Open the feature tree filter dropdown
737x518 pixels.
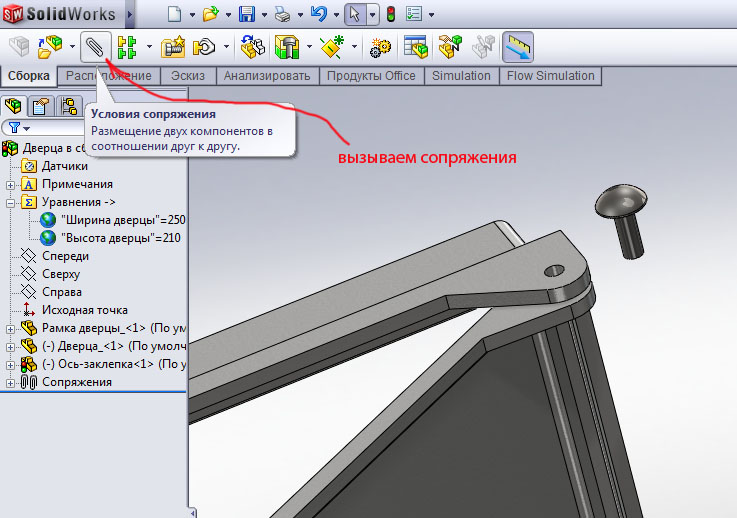pyautogui.click(x=18, y=128)
